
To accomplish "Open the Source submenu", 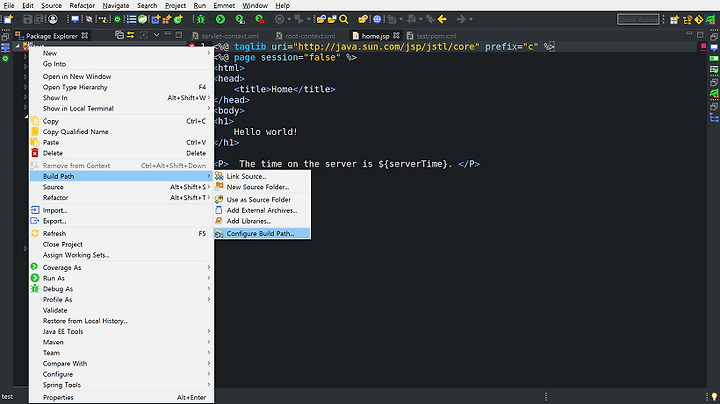I will [122, 187].
